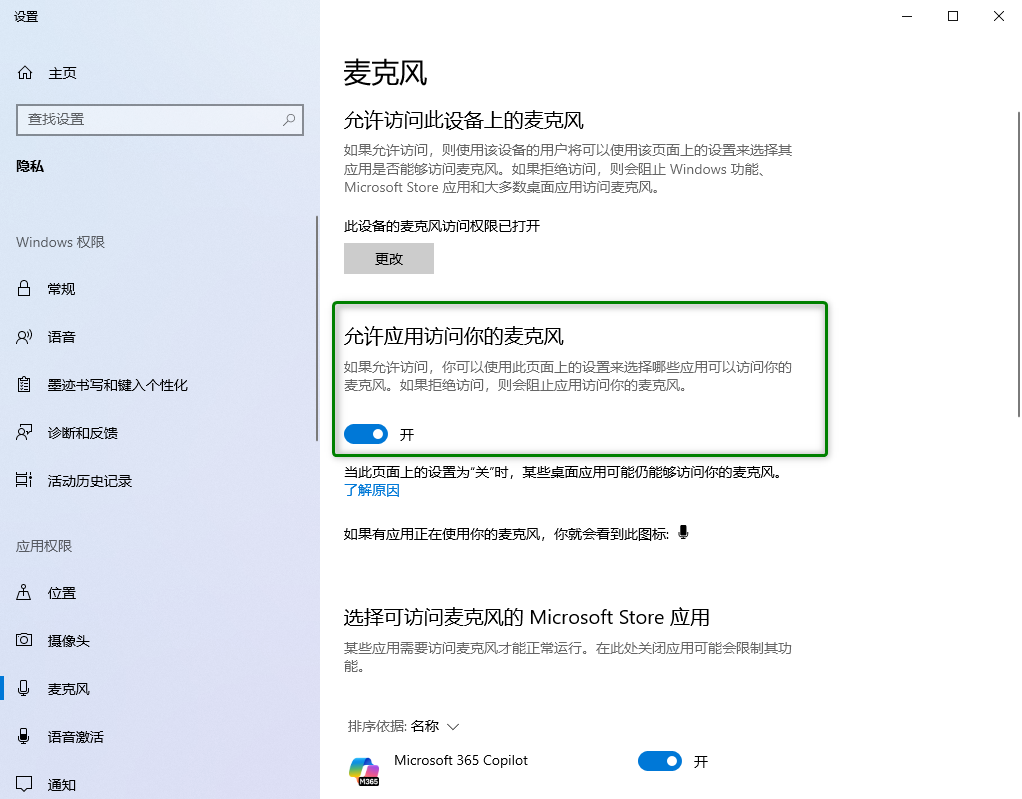This screenshot has width=1022, height=799.
Task: Minimize the 设置 window
Action: click(907, 16)
